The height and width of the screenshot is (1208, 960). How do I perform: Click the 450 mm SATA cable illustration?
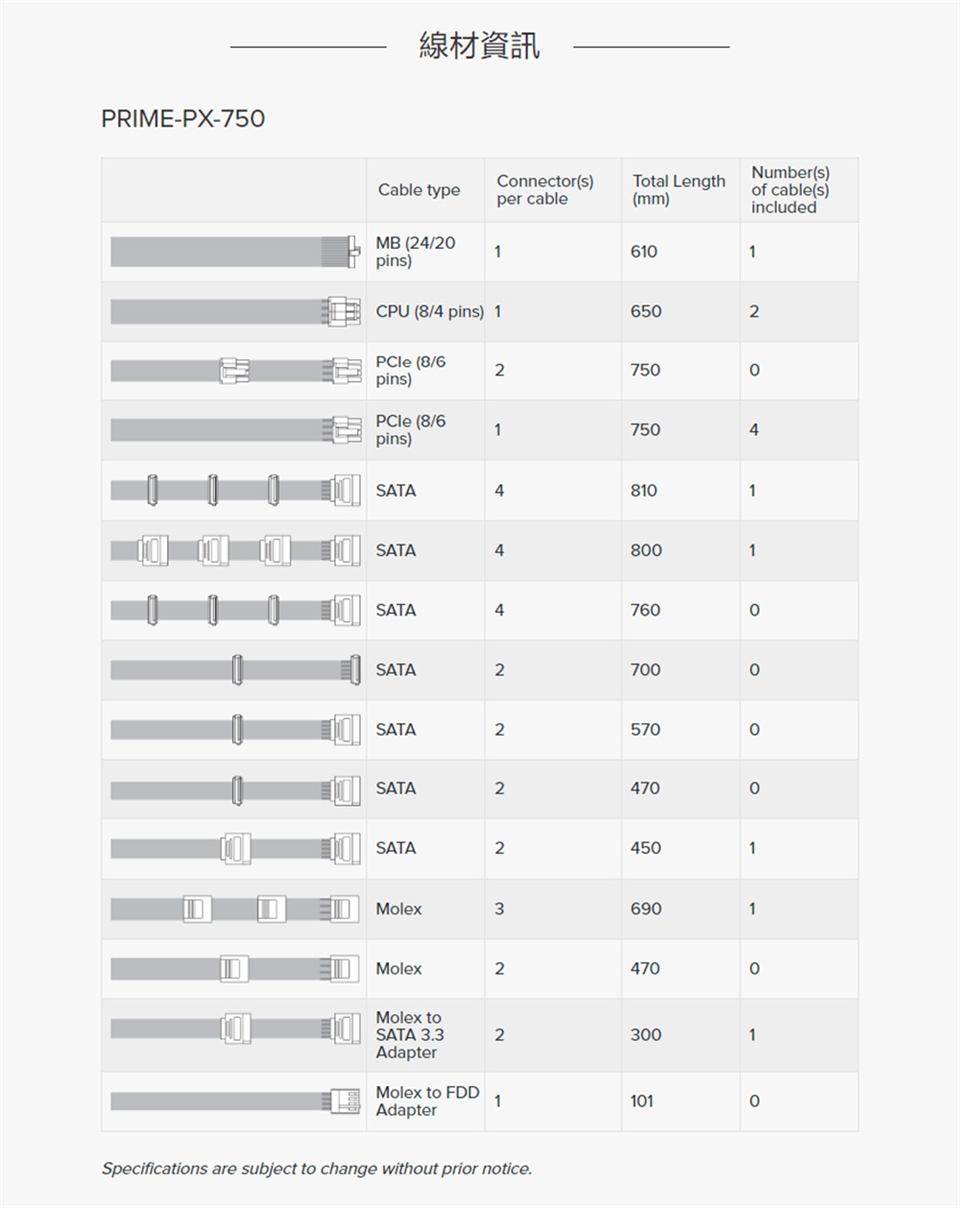coord(234,848)
